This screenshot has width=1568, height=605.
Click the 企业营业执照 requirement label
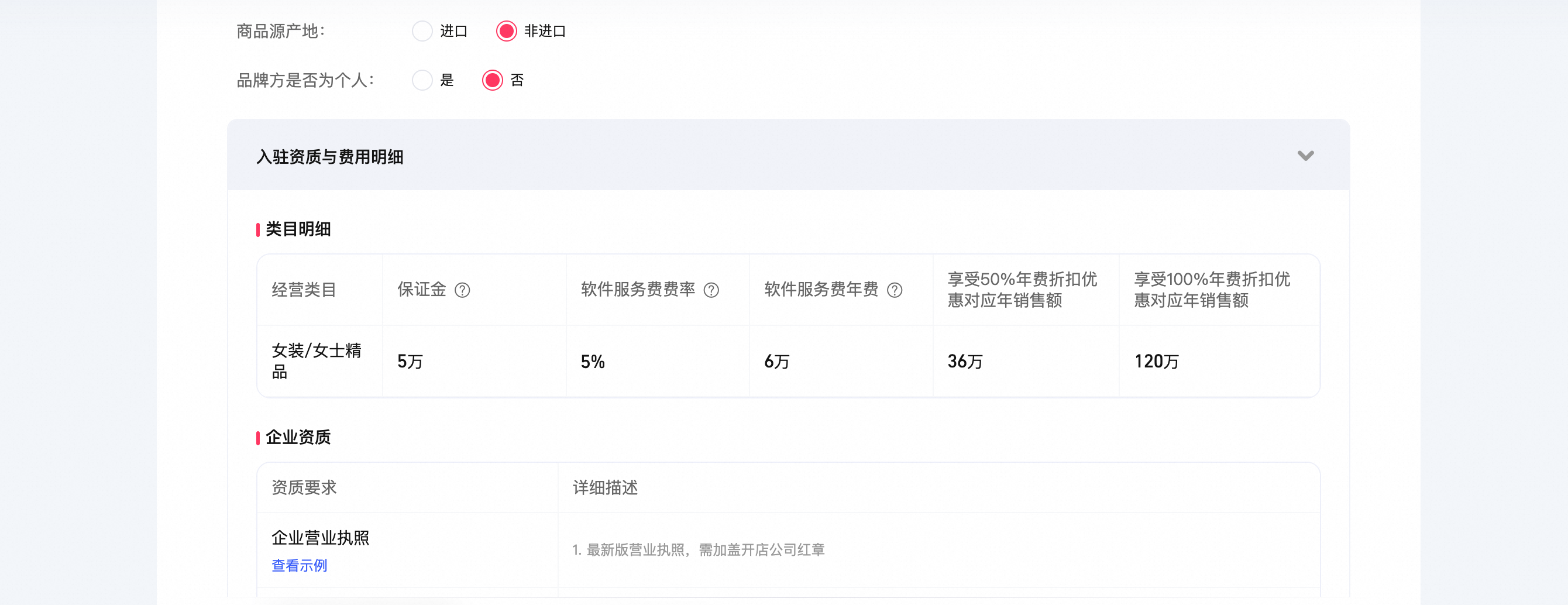(320, 538)
